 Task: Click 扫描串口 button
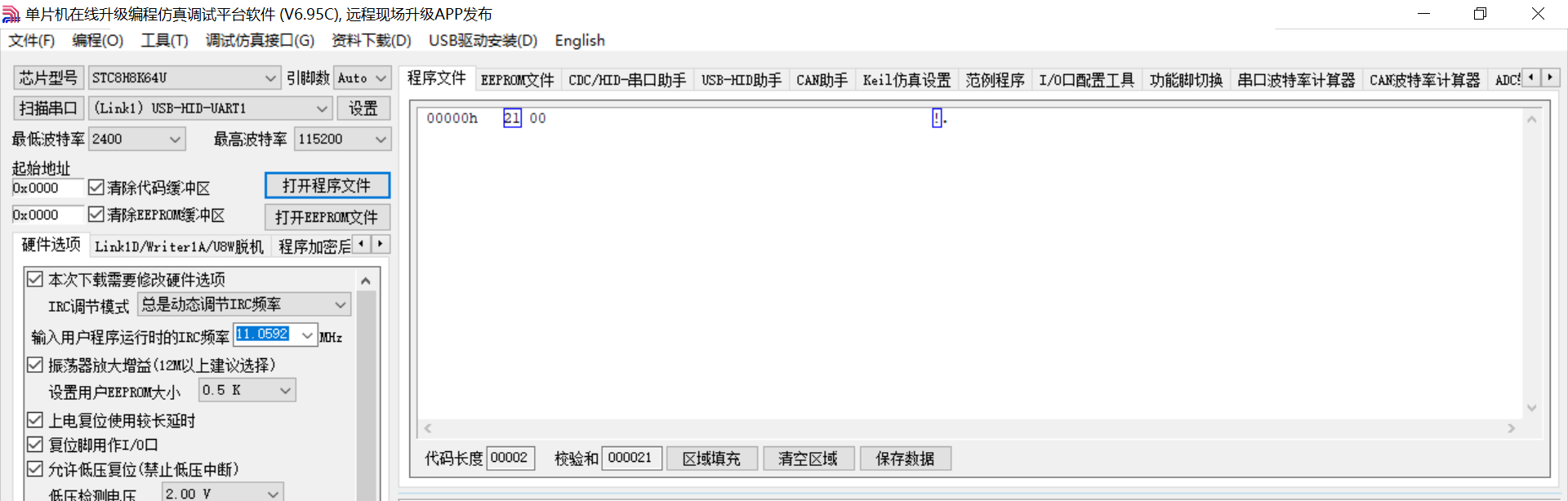48,109
